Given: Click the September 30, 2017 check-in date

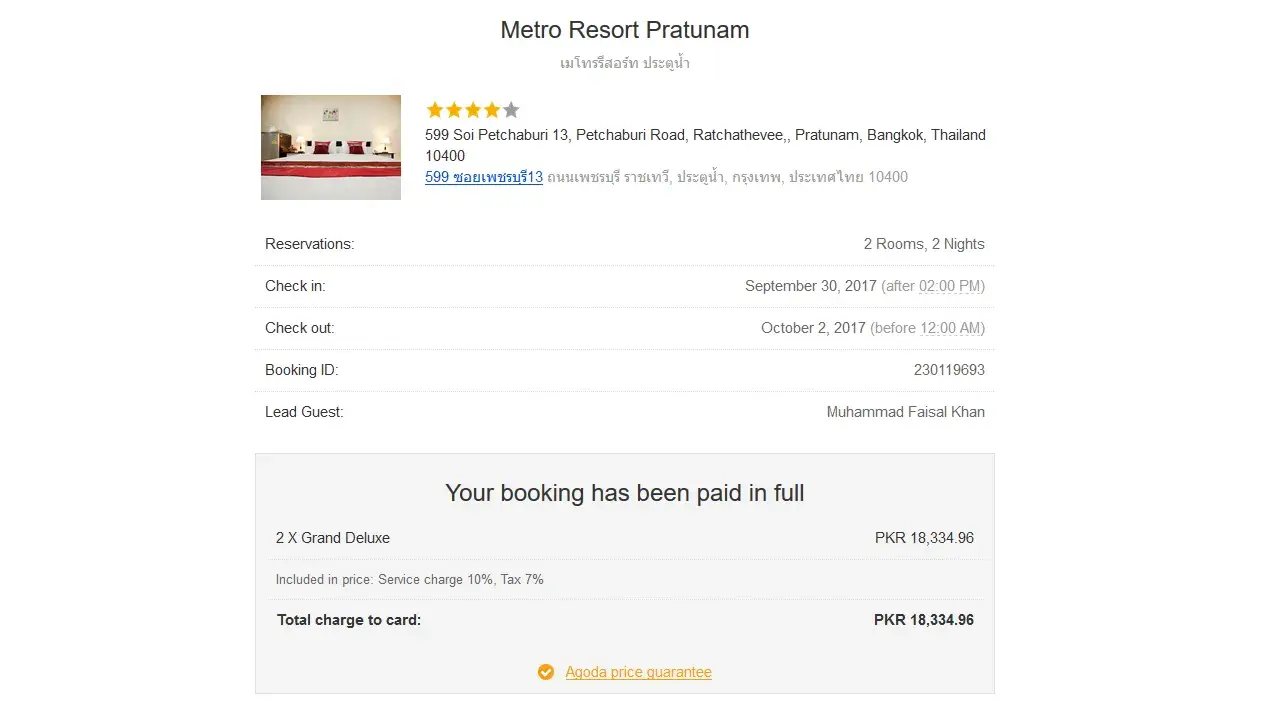Looking at the screenshot, I should [810, 286].
